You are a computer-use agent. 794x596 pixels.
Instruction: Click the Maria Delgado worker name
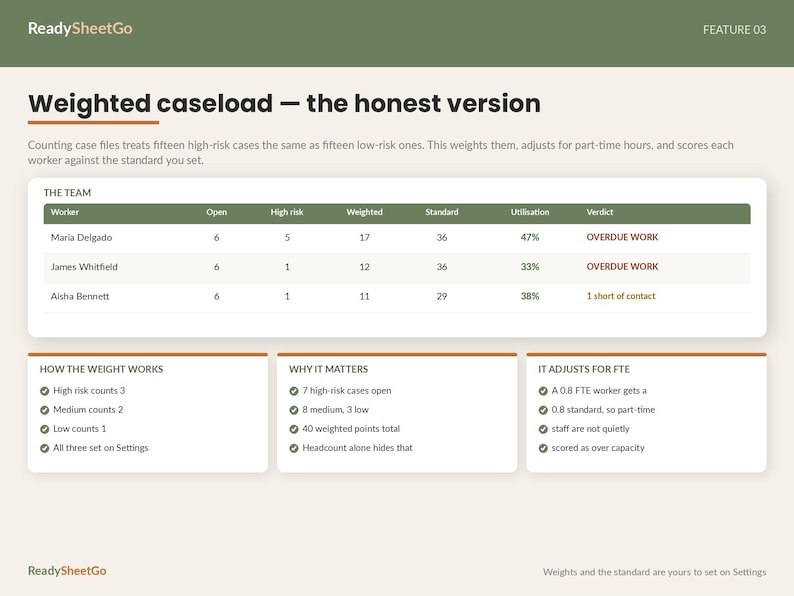(81, 237)
